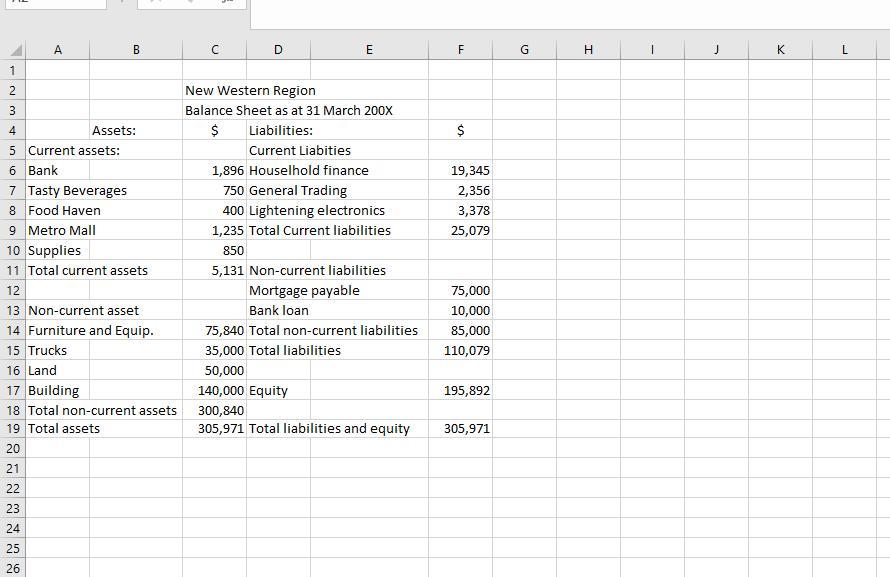Click the 'Furniture and Equip.' cell
890x577 pixels.
[57, 330]
